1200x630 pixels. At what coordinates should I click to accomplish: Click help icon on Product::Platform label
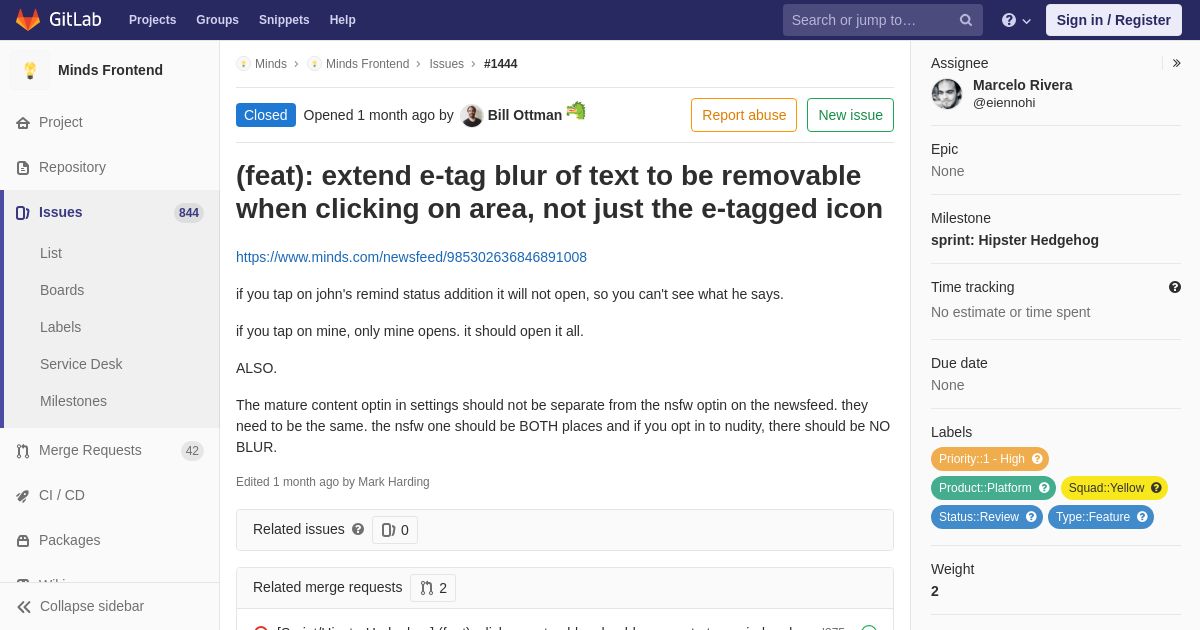point(1044,488)
